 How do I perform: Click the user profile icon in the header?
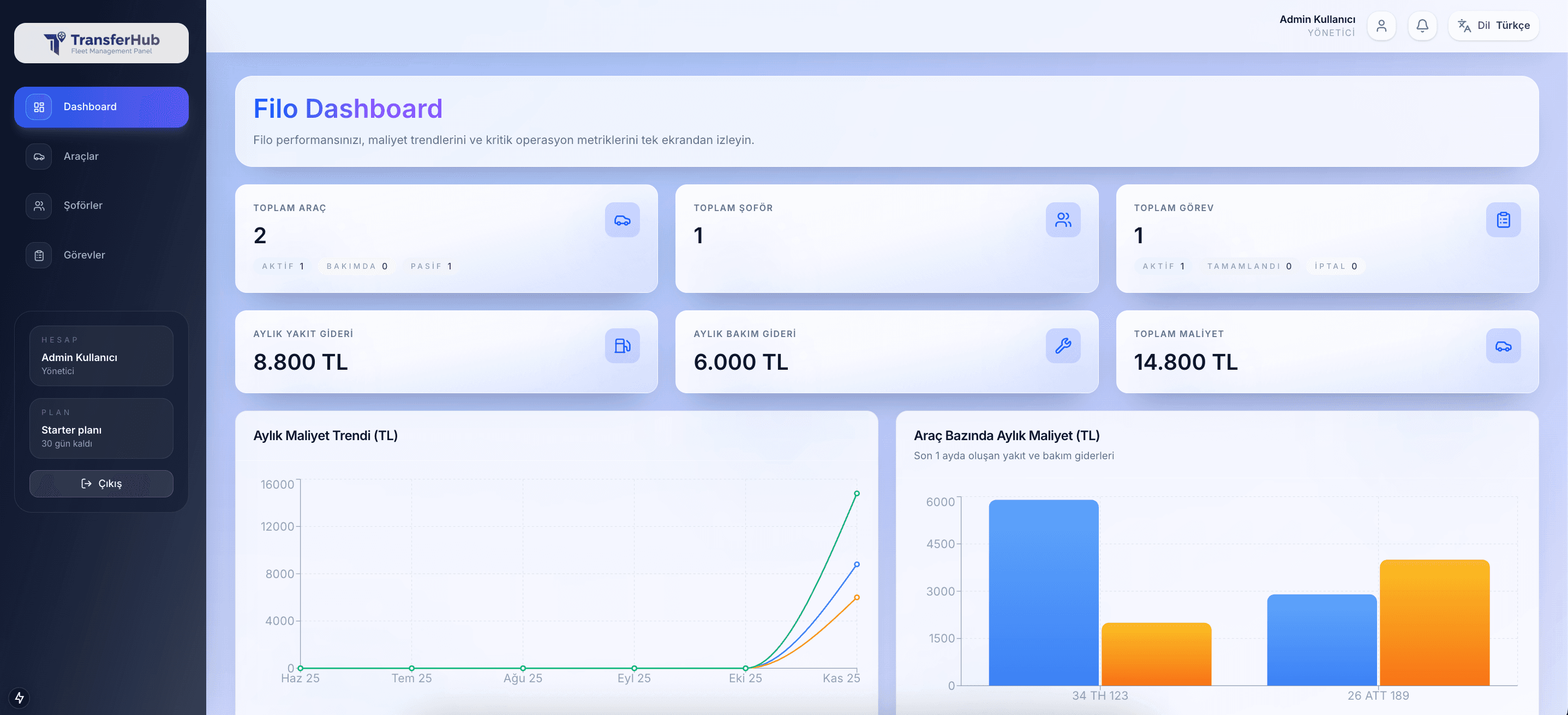pyautogui.click(x=1381, y=26)
